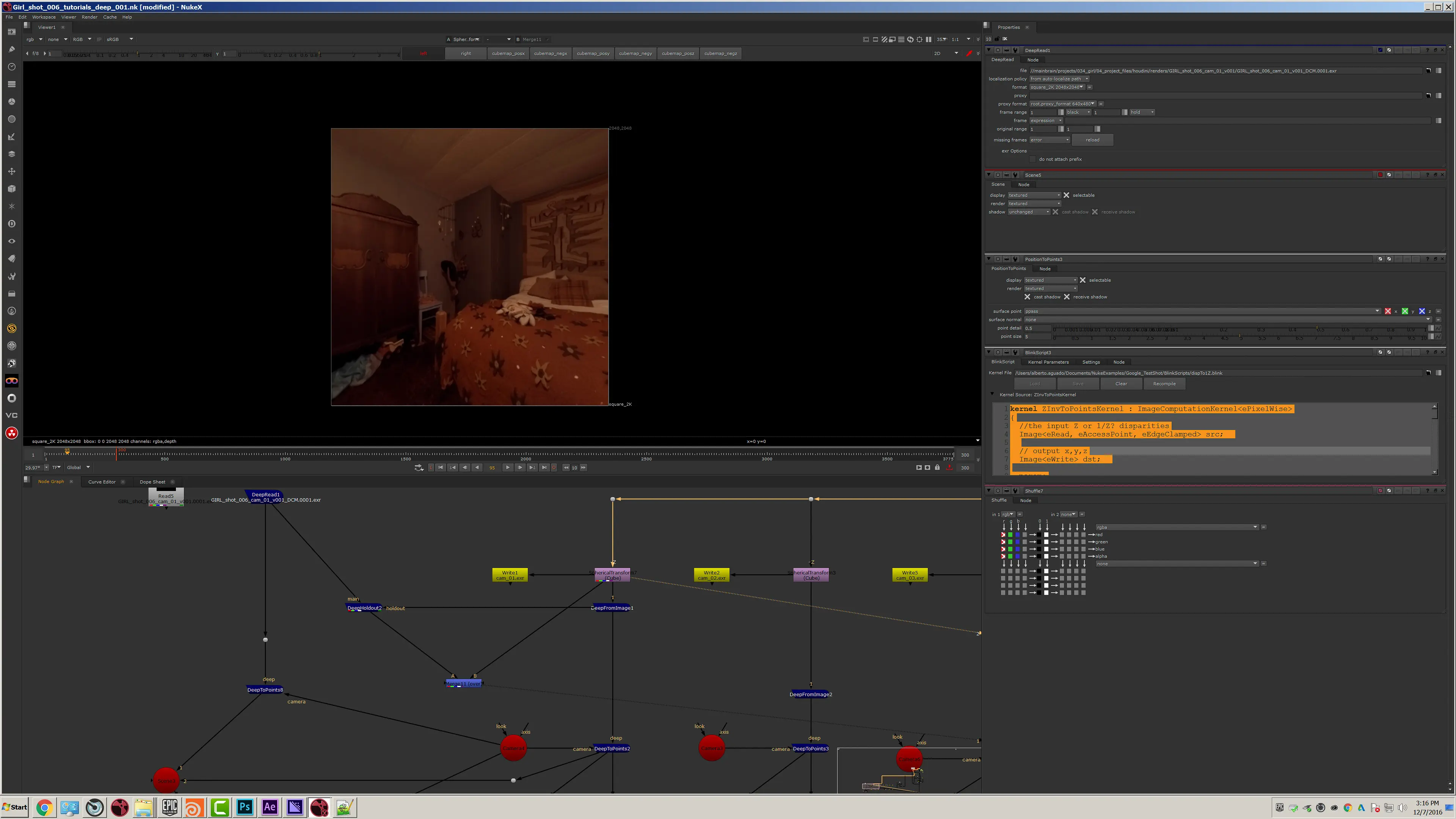1456x819 pixels.
Task: Toggle PositionToPoints3 selectable checkbox
Action: pos(1083,280)
